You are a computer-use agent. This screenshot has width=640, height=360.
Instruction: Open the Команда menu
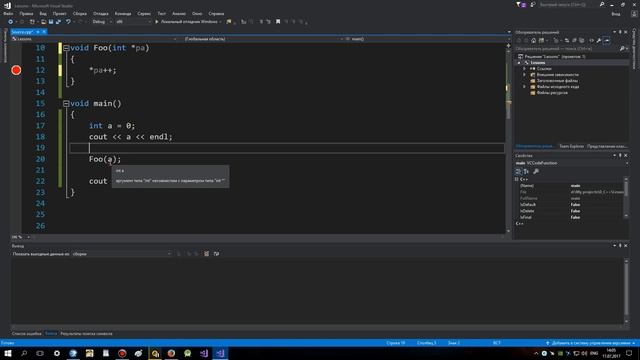[123, 13]
